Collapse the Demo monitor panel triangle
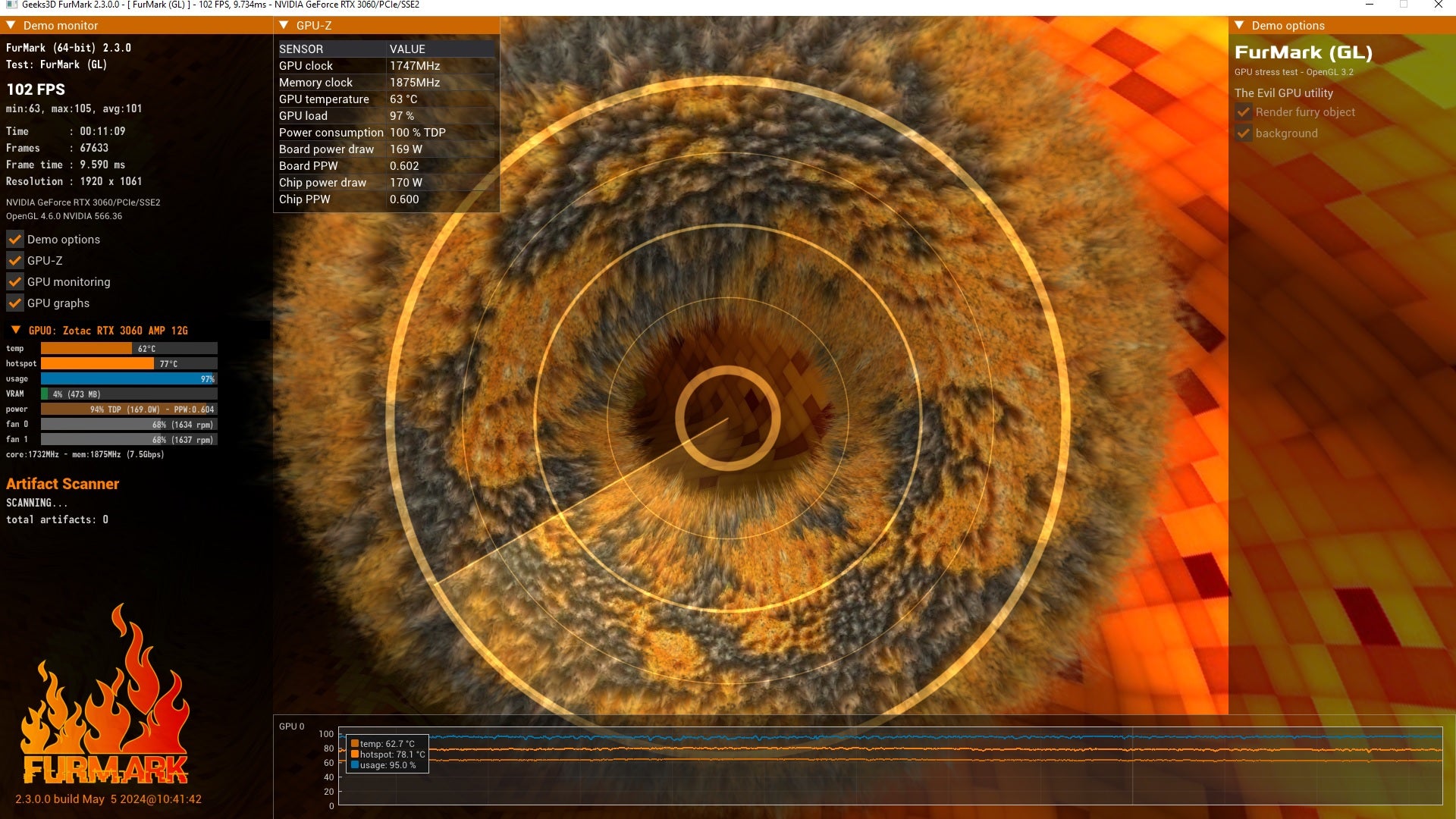Screen dimensions: 1456x819 pyautogui.click(x=11, y=25)
